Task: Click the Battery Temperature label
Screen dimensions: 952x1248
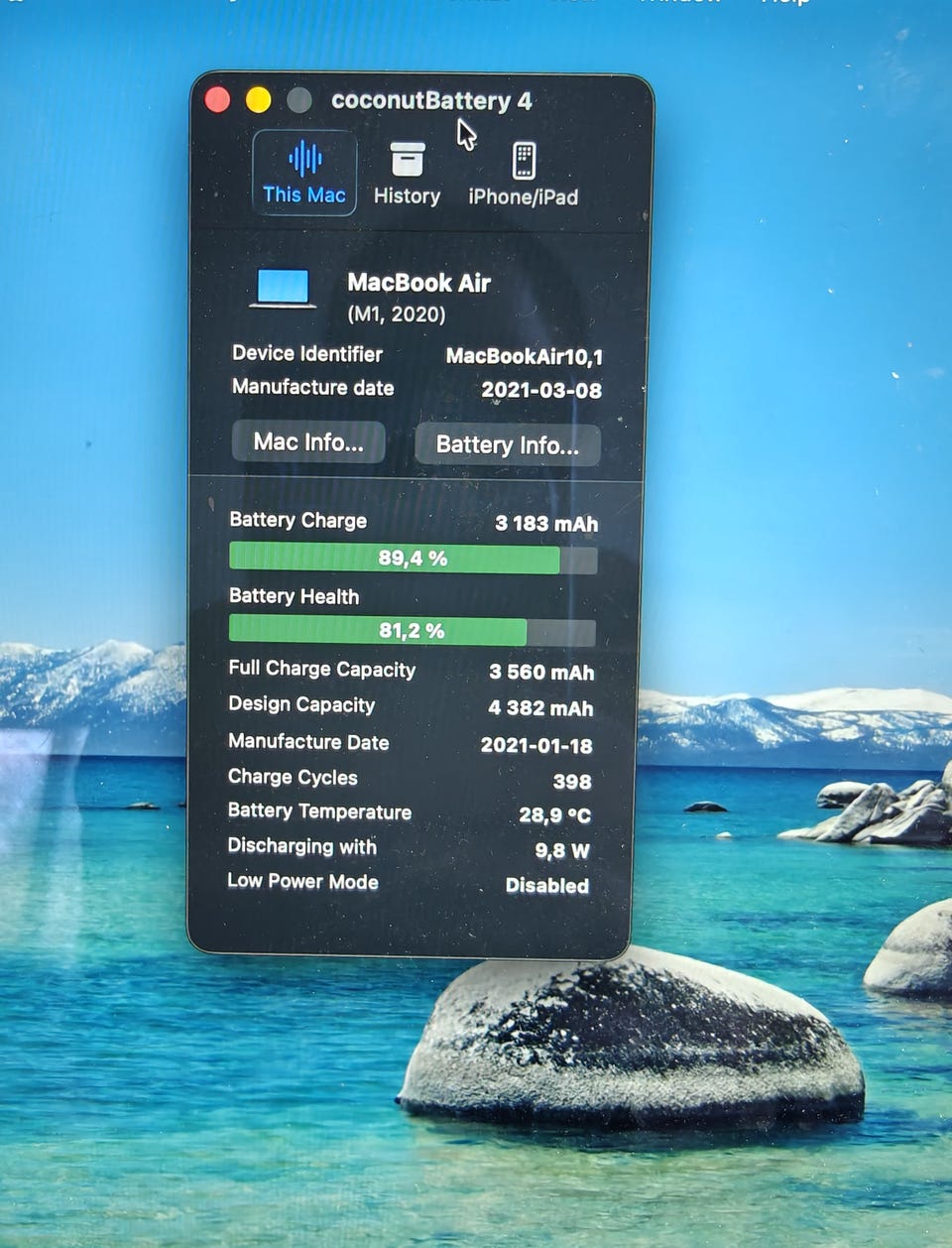Action: pyautogui.click(x=319, y=811)
